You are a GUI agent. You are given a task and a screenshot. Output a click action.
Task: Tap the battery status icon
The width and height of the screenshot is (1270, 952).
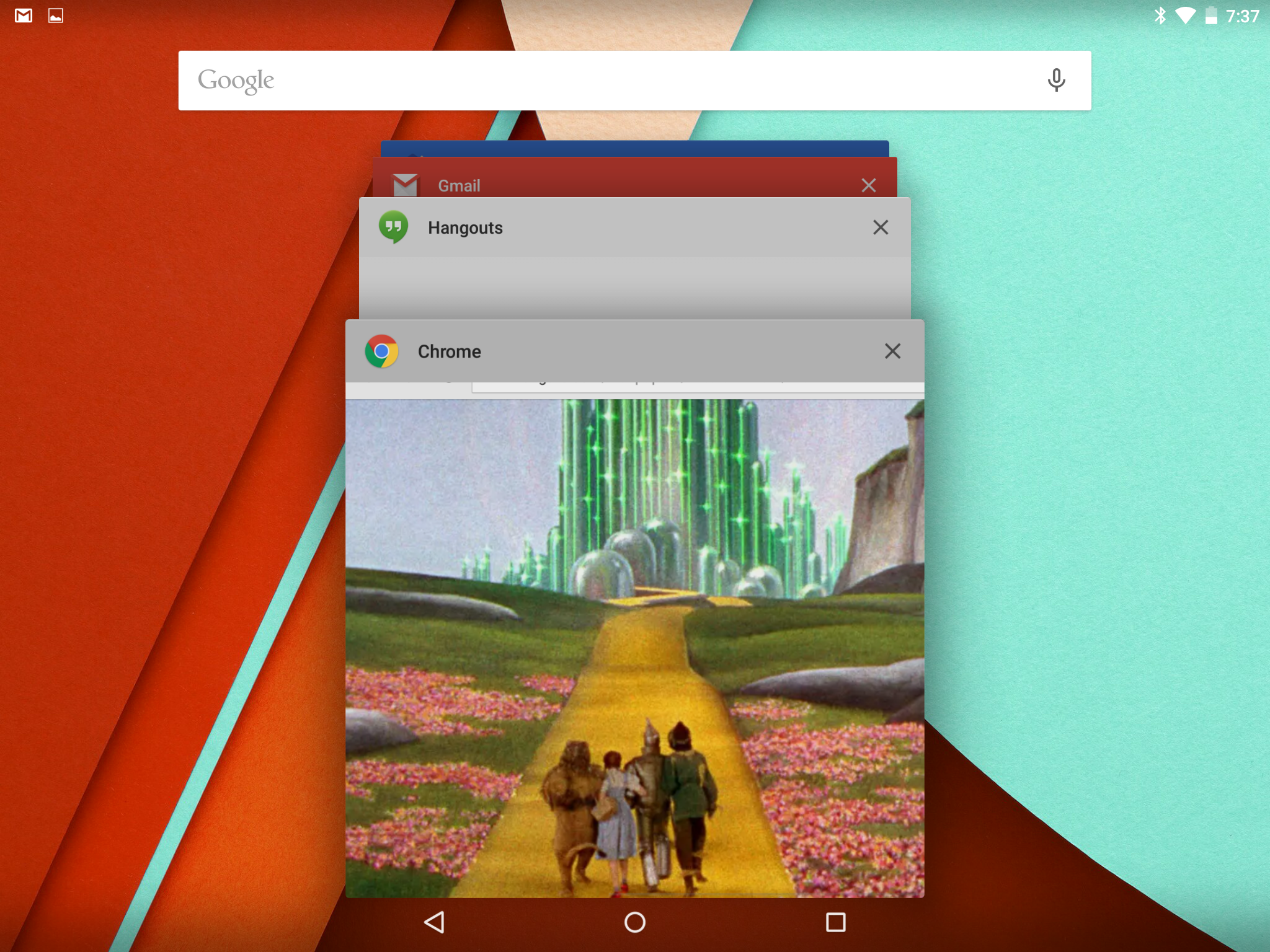tap(1210, 15)
